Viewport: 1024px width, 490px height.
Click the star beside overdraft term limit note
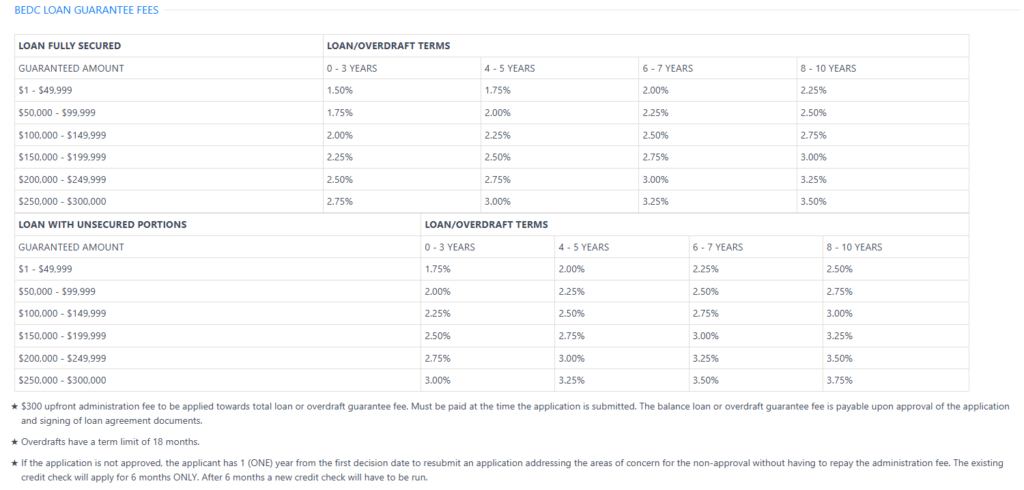click(15, 442)
